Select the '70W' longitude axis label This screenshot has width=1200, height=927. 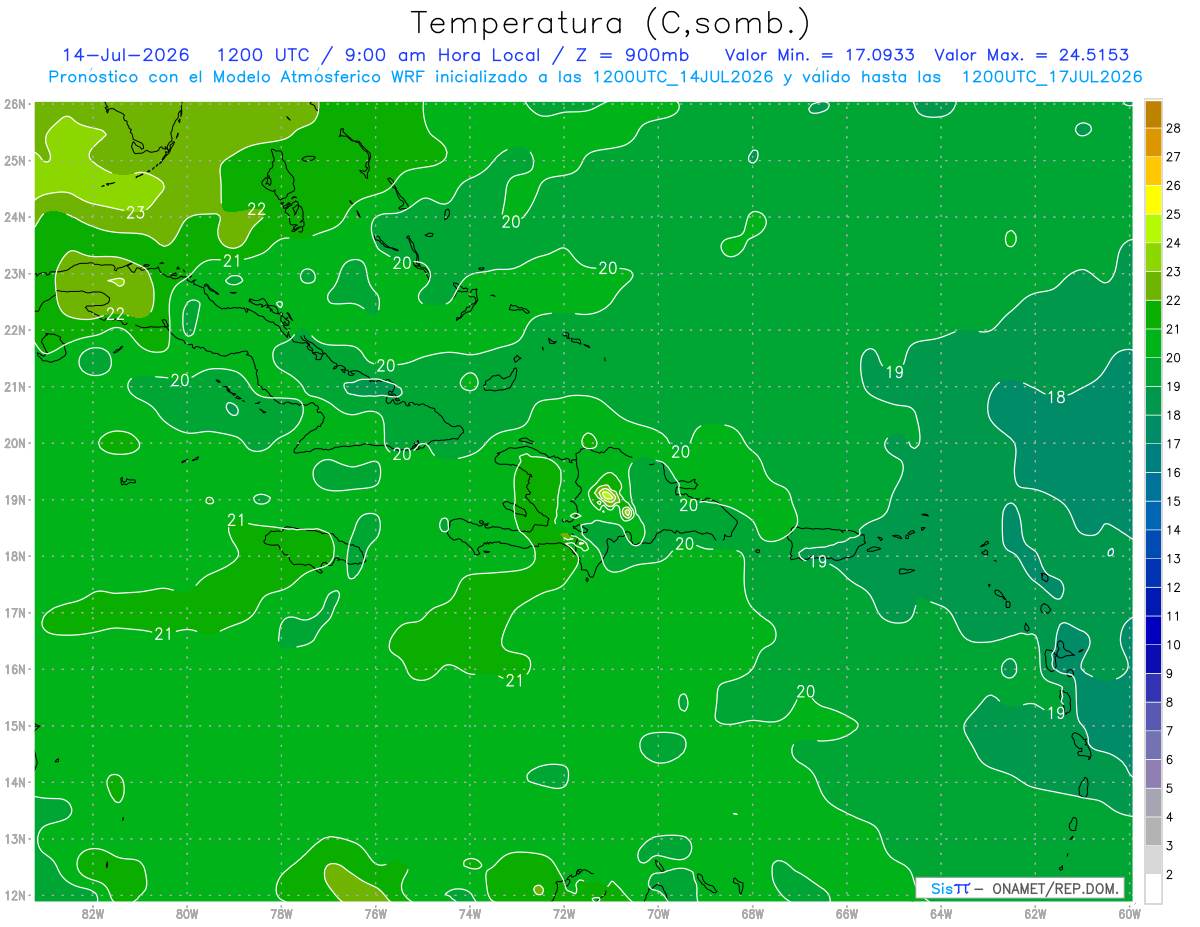click(x=658, y=913)
